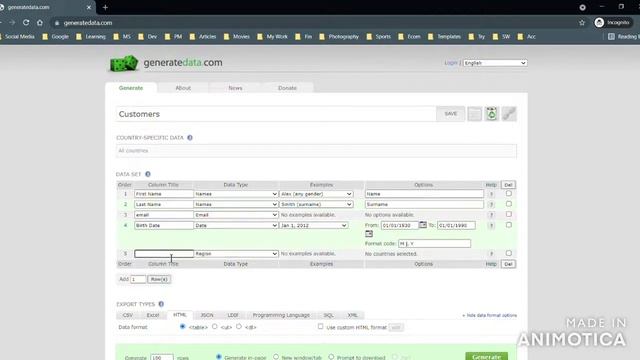This screenshot has width=640, height=360.
Task: Open the Incognito profile indicator
Action: [612, 23]
